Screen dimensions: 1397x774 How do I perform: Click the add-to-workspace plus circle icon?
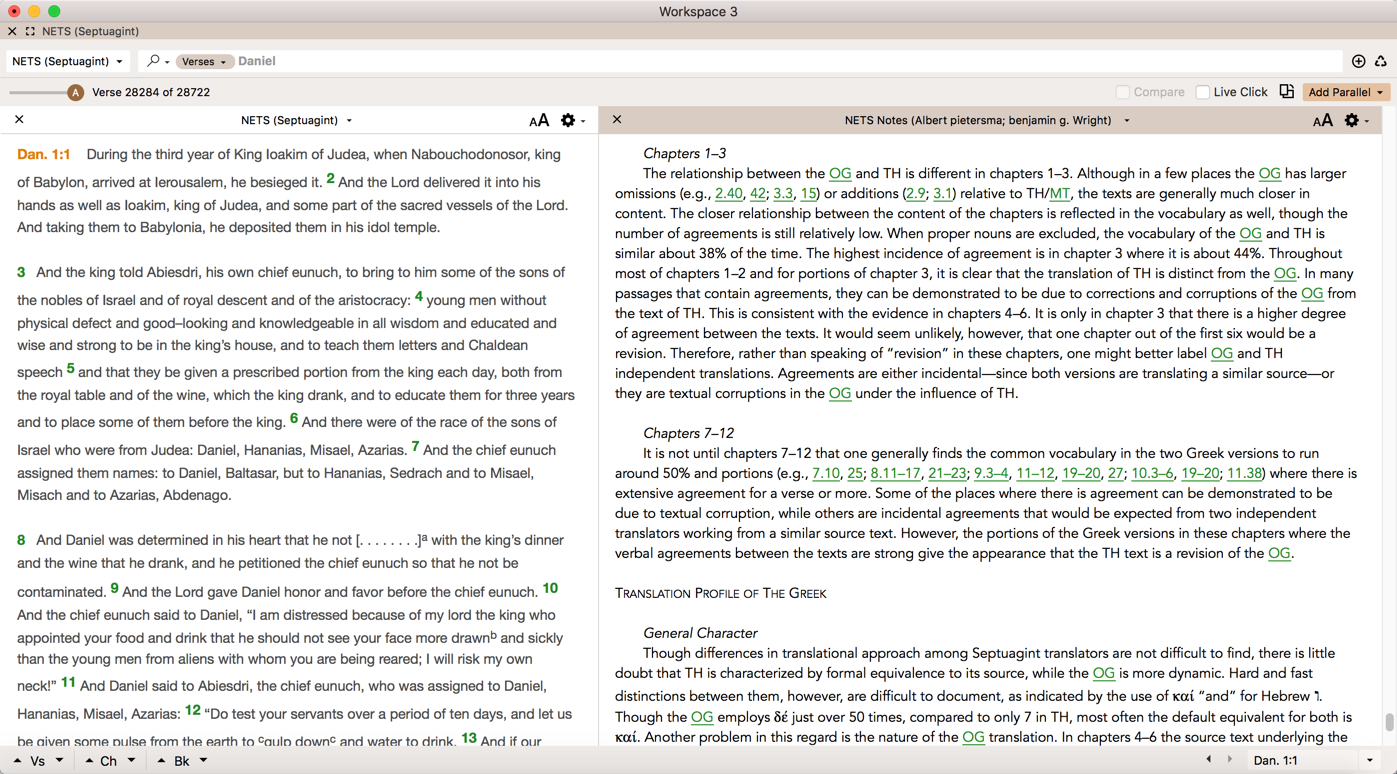coord(1358,61)
